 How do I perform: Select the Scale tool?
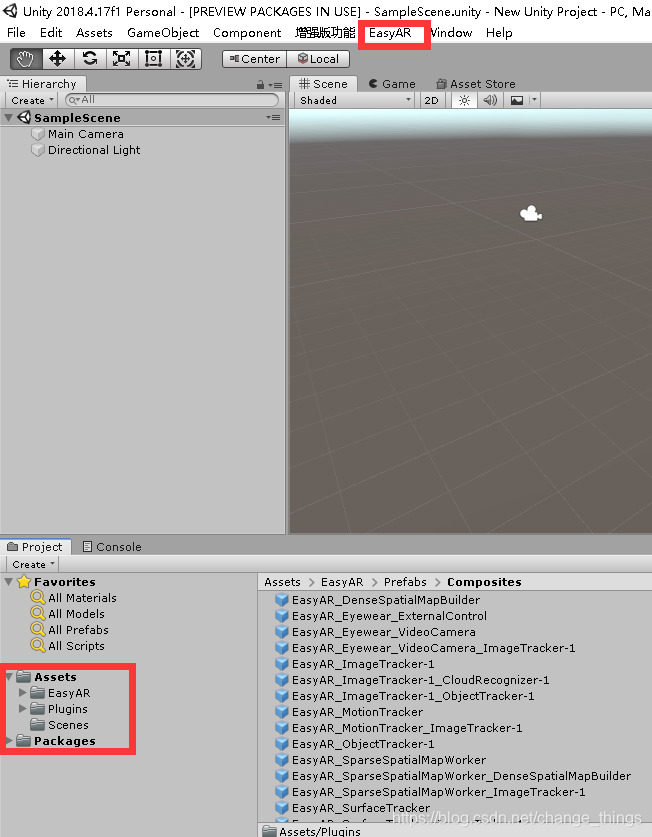122,59
